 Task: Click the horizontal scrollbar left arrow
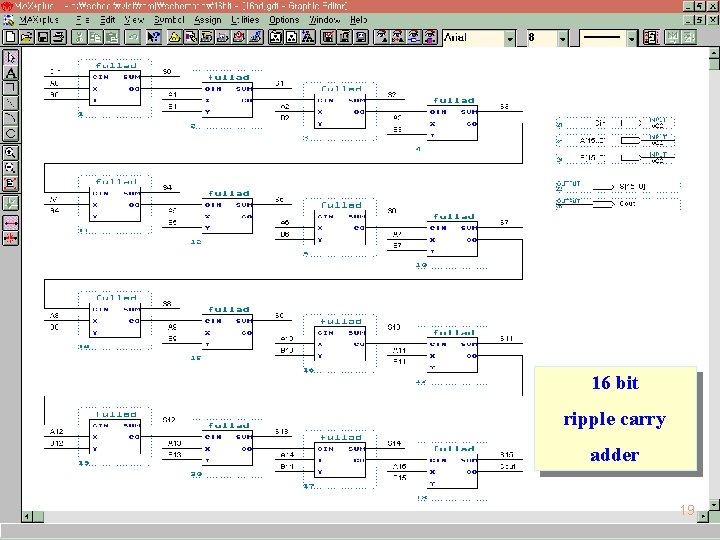[27, 516]
